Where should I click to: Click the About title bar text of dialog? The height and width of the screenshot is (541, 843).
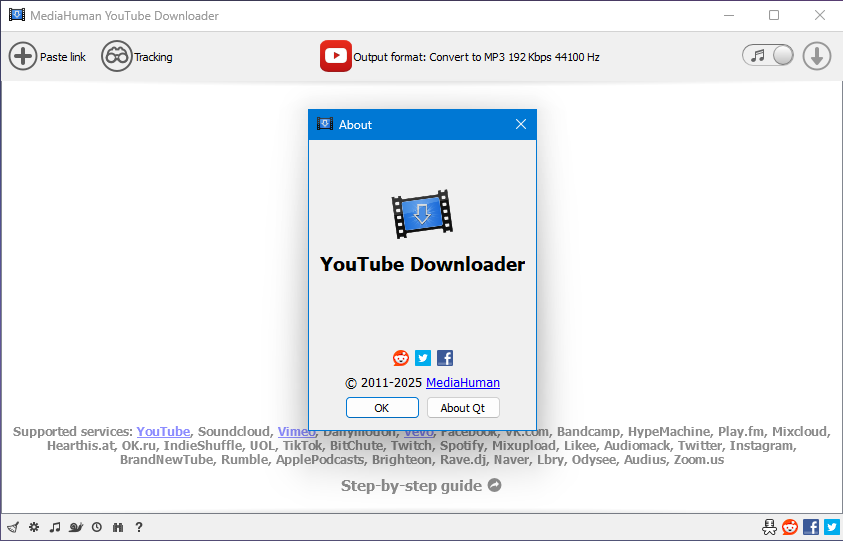pyautogui.click(x=355, y=125)
